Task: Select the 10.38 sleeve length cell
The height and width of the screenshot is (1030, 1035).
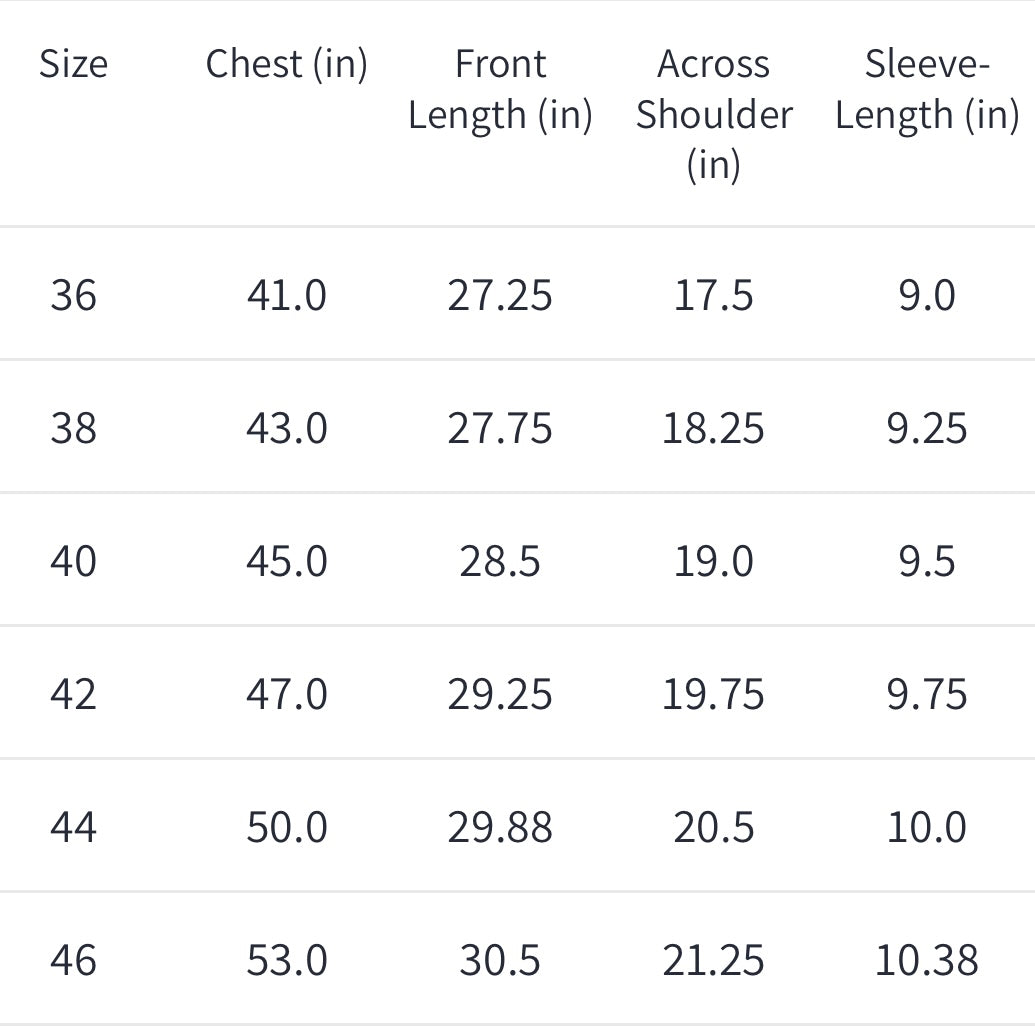Action: [927, 960]
